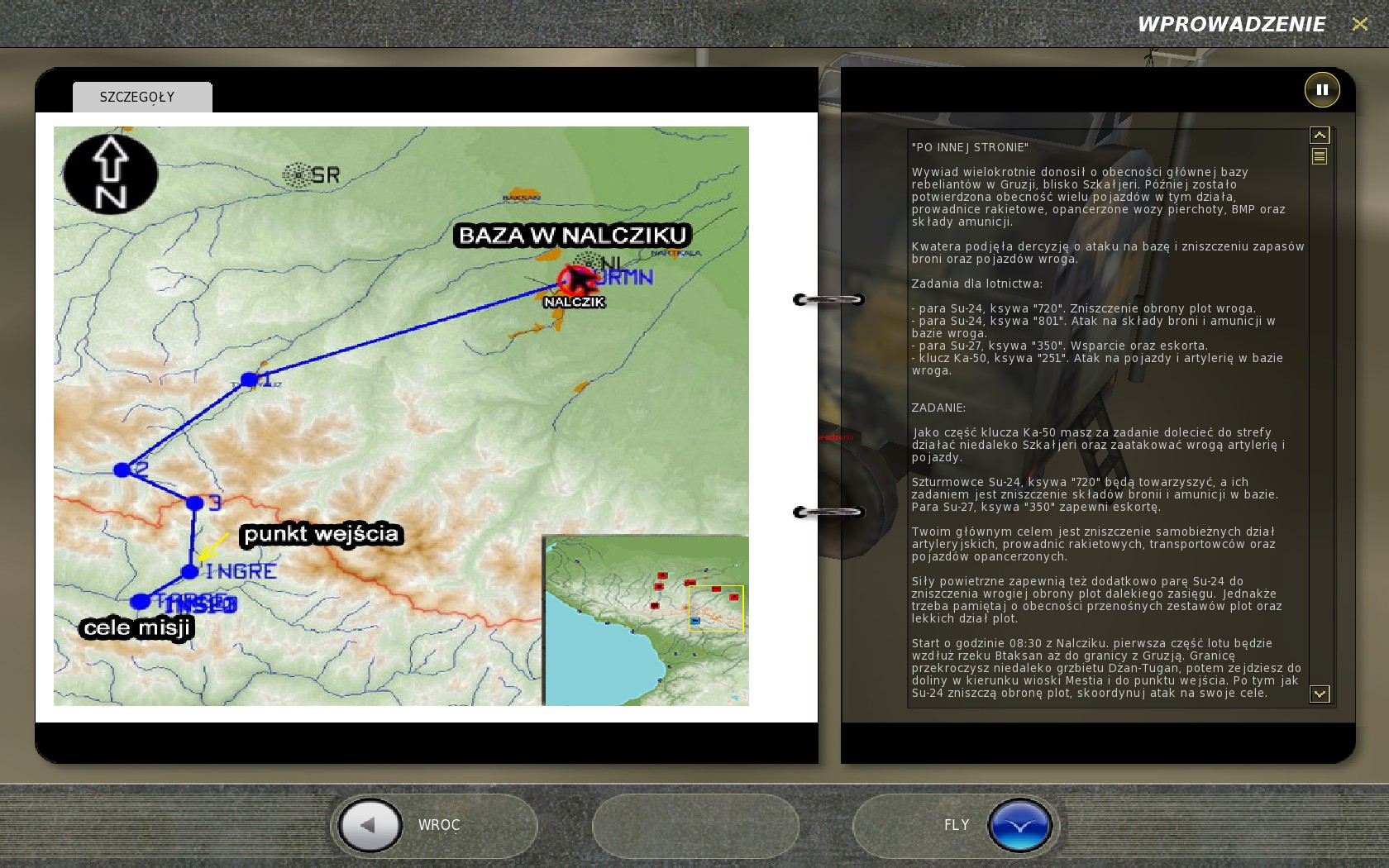Click the '"PO INNEJ STRONIE"' mission title text
Viewport: 1389px width, 868px height.
click(x=970, y=147)
